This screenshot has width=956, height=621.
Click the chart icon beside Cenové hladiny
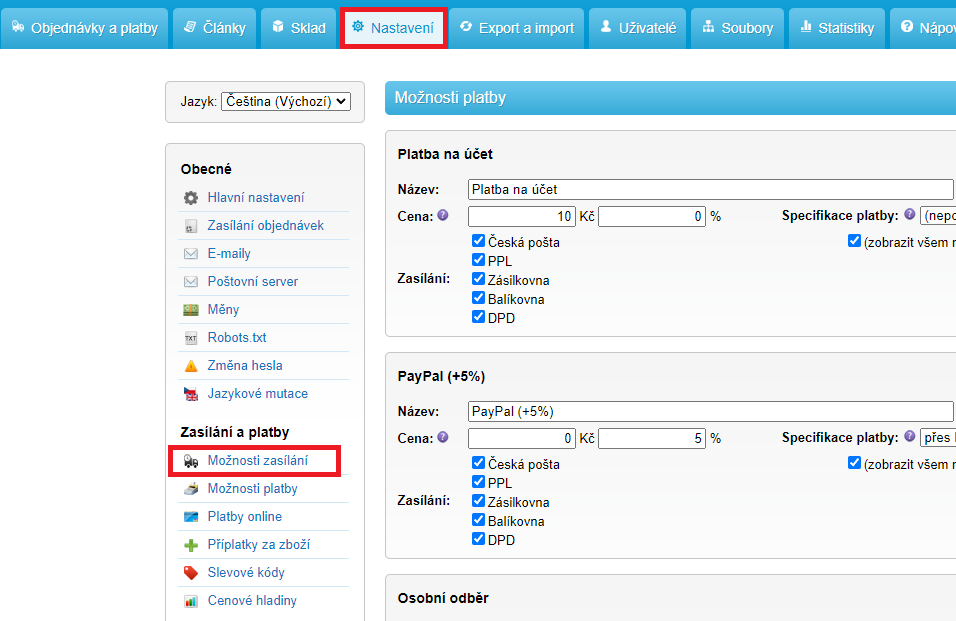(191, 601)
